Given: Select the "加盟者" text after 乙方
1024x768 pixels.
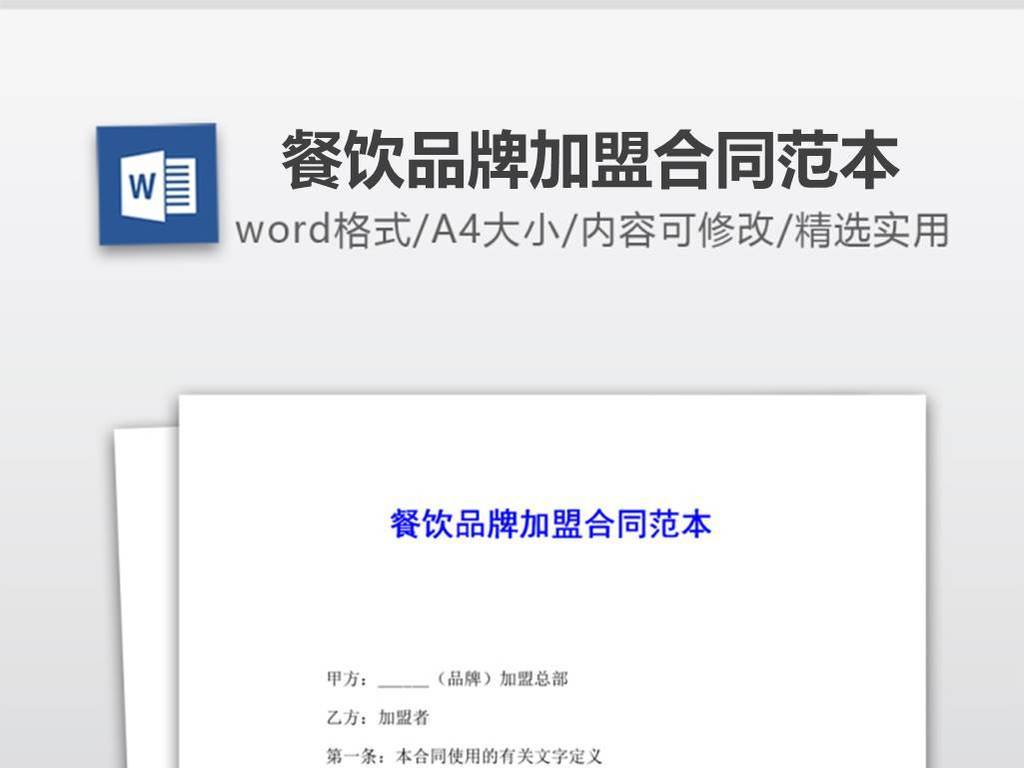Looking at the screenshot, I should click(x=404, y=718).
